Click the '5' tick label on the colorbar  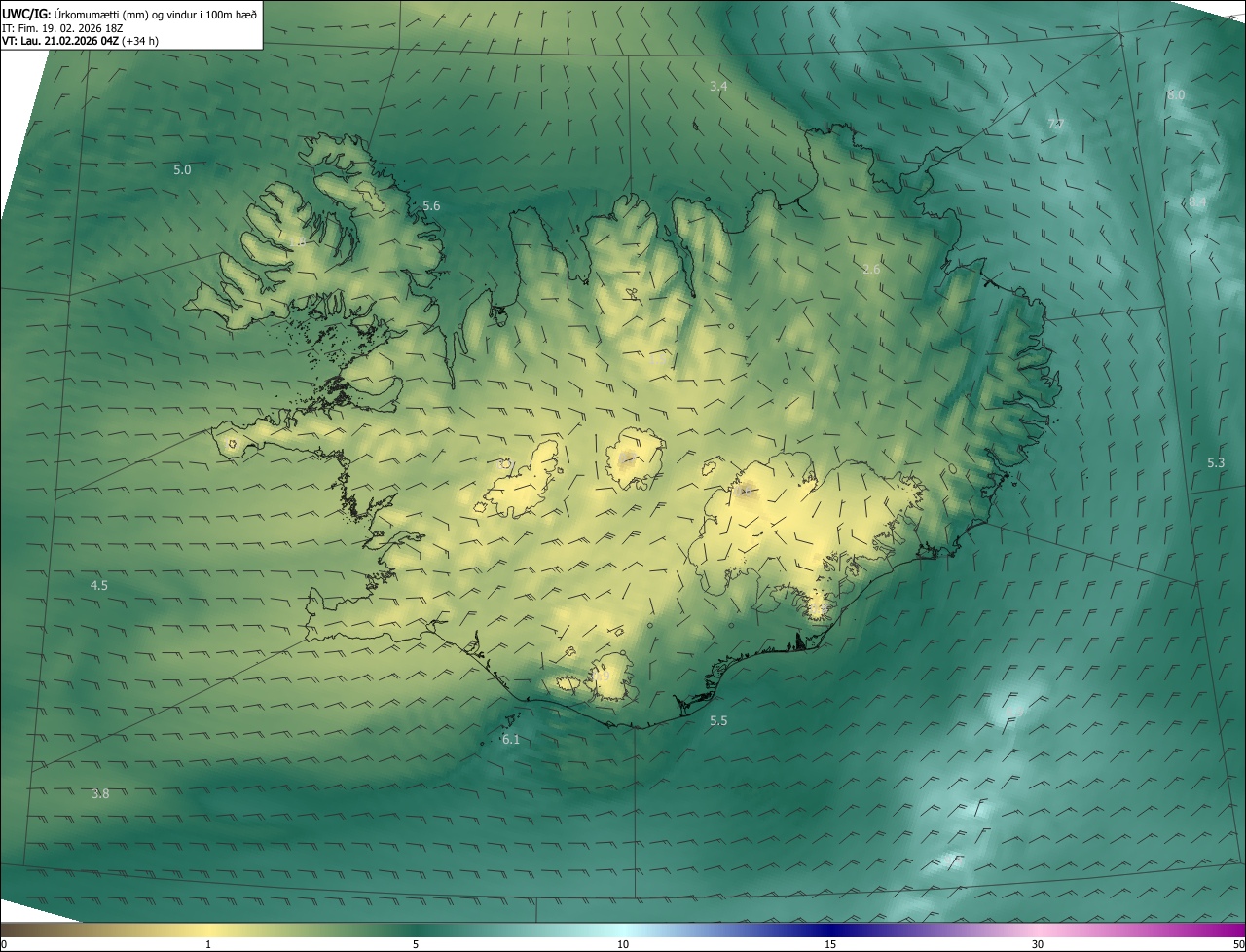pos(416,945)
